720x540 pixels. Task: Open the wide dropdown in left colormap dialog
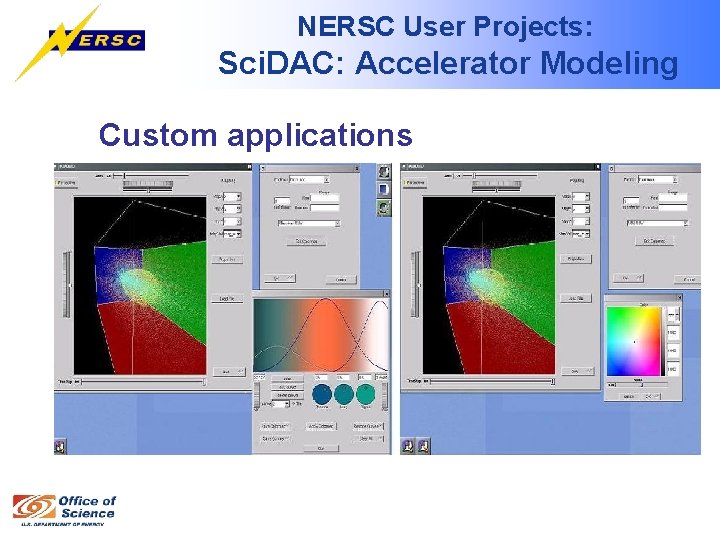click(309, 223)
